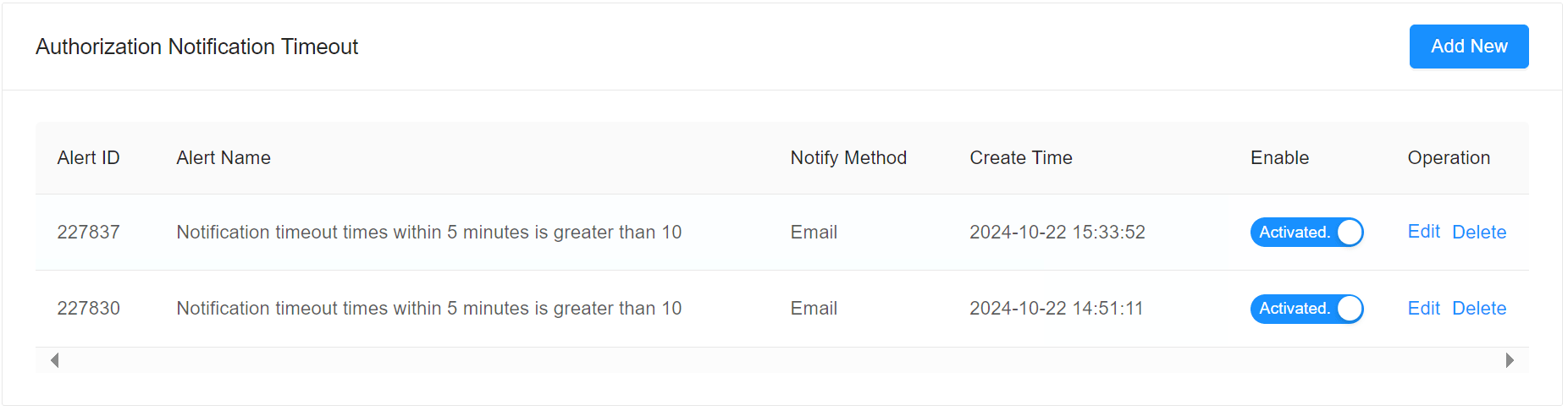
Task: Select the Alert Name column header
Action: click(x=224, y=158)
